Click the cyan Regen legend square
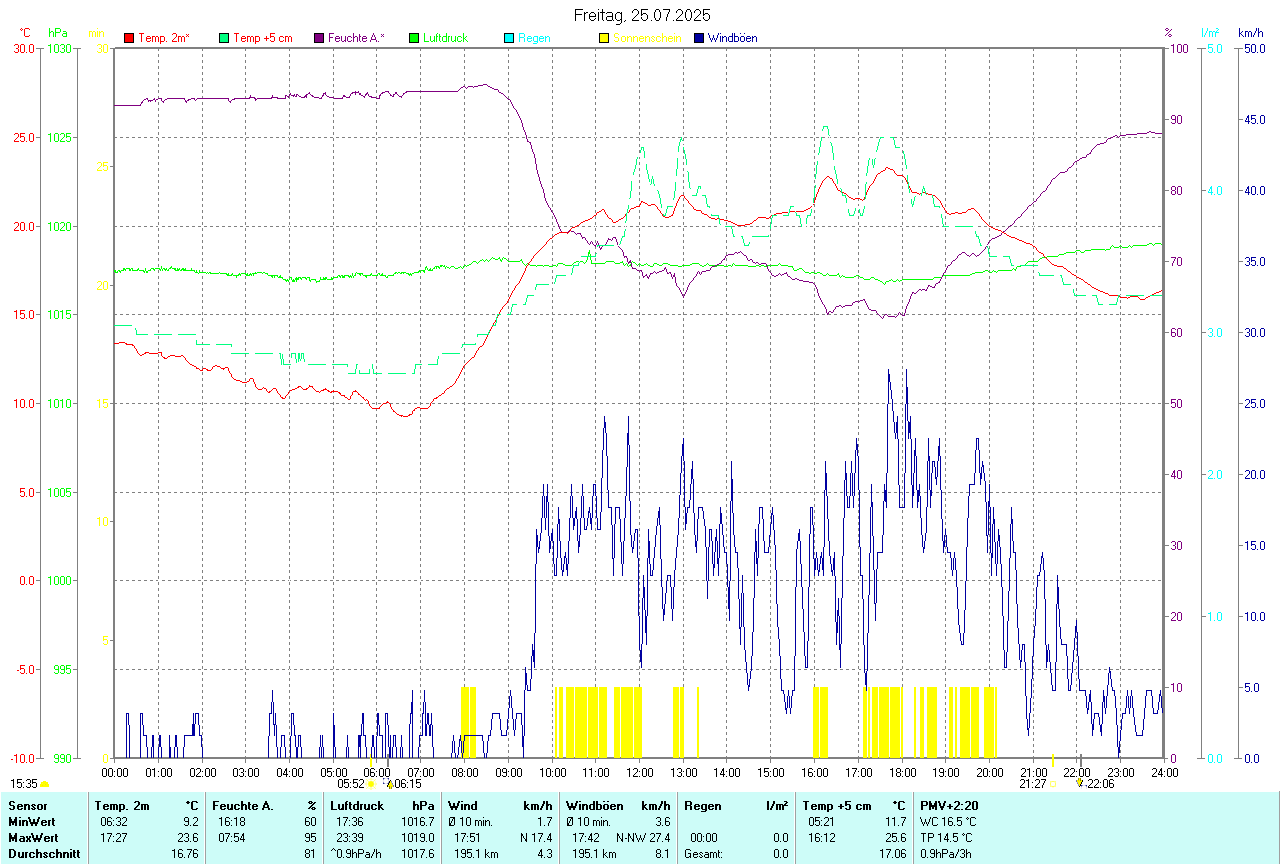The image size is (1280, 864). 509,38
